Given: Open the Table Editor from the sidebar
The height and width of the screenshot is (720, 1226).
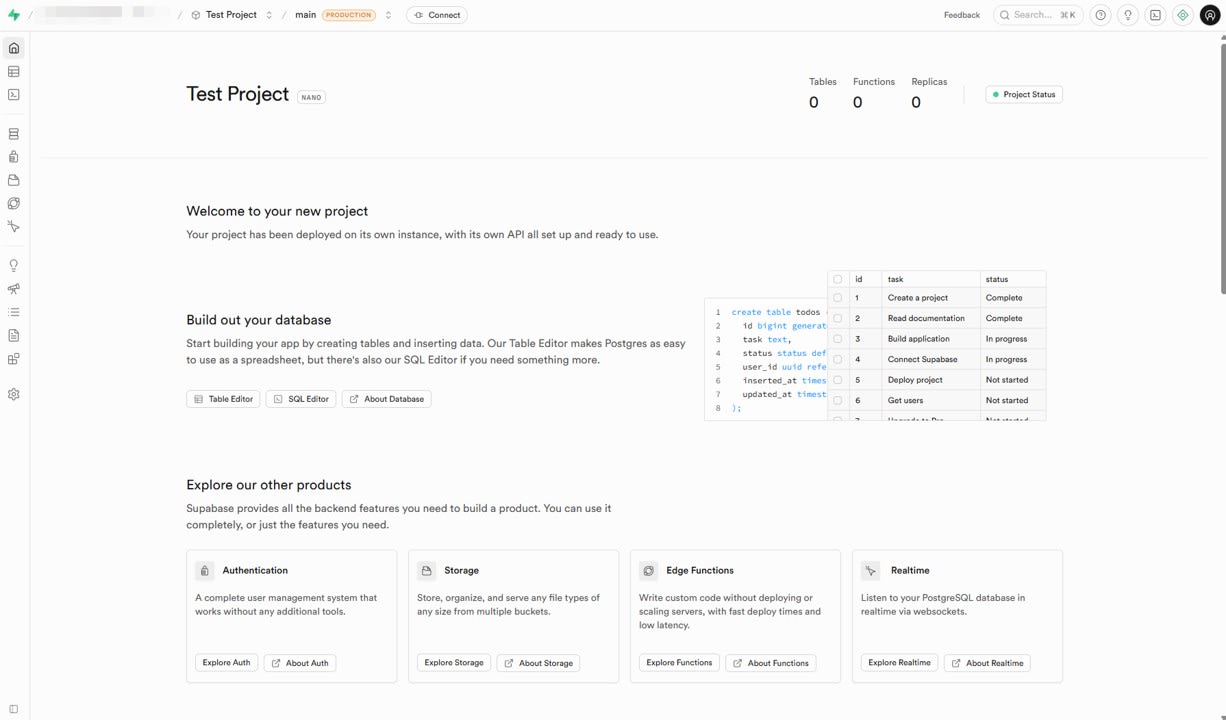Looking at the screenshot, I should (x=14, y=71).
